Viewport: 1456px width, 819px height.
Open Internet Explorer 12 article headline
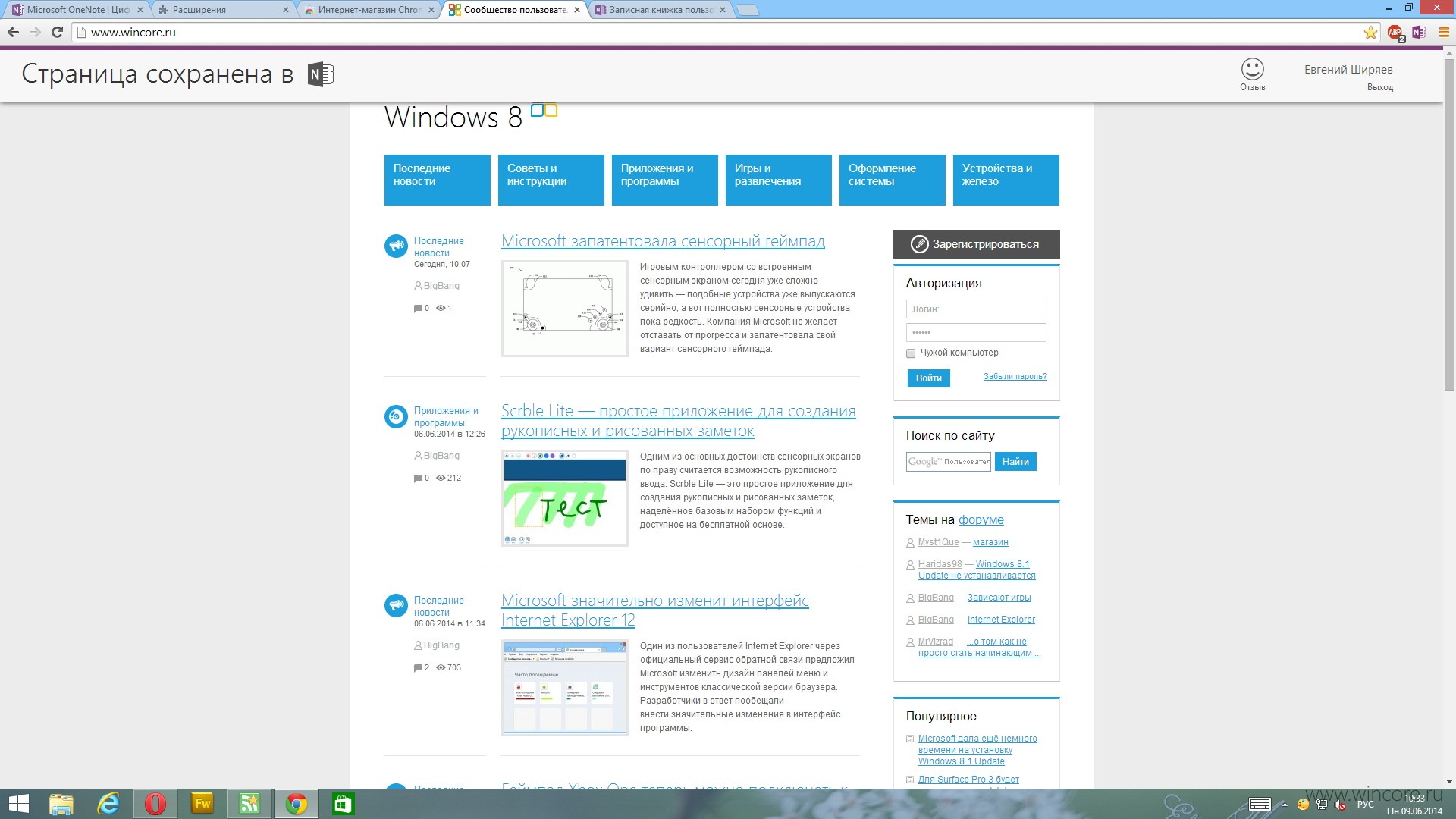[x=654, y=610]
